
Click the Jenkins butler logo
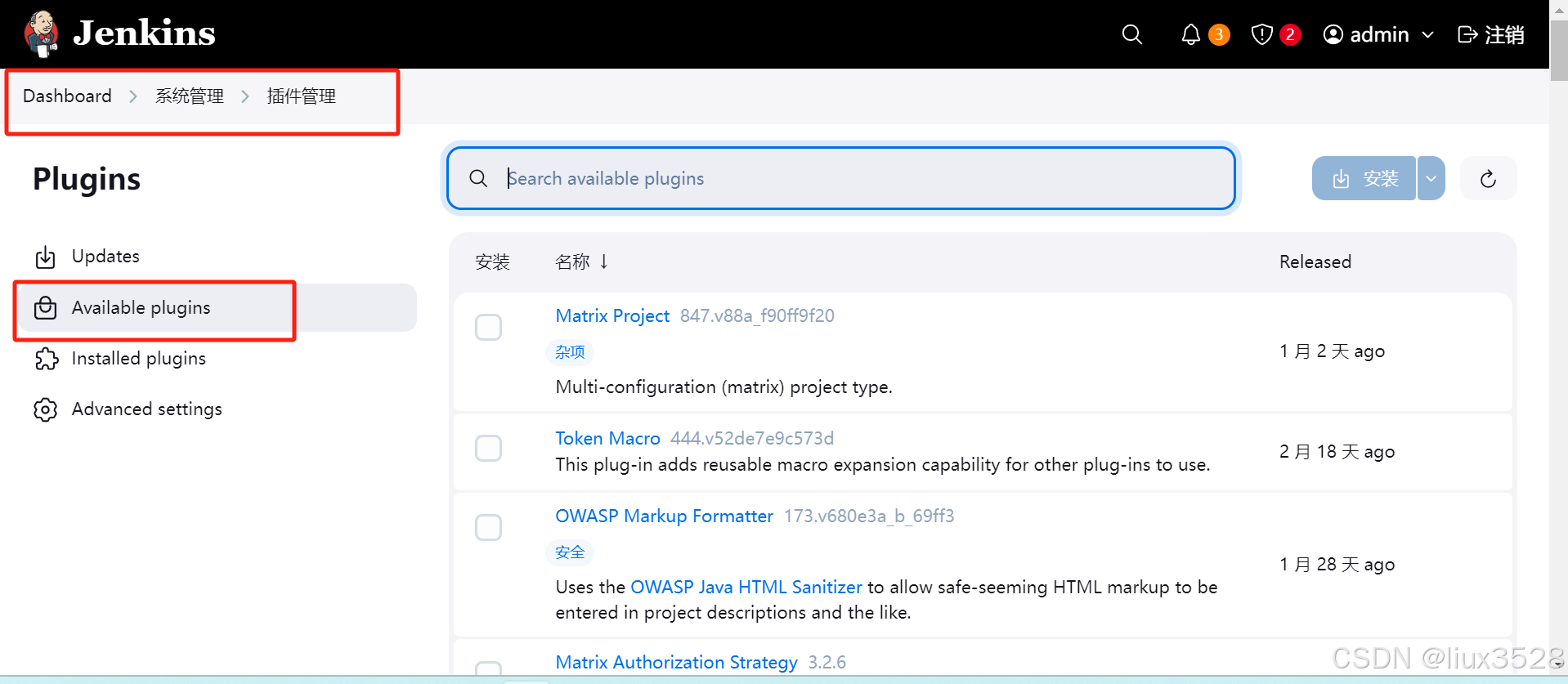point(41,34)
